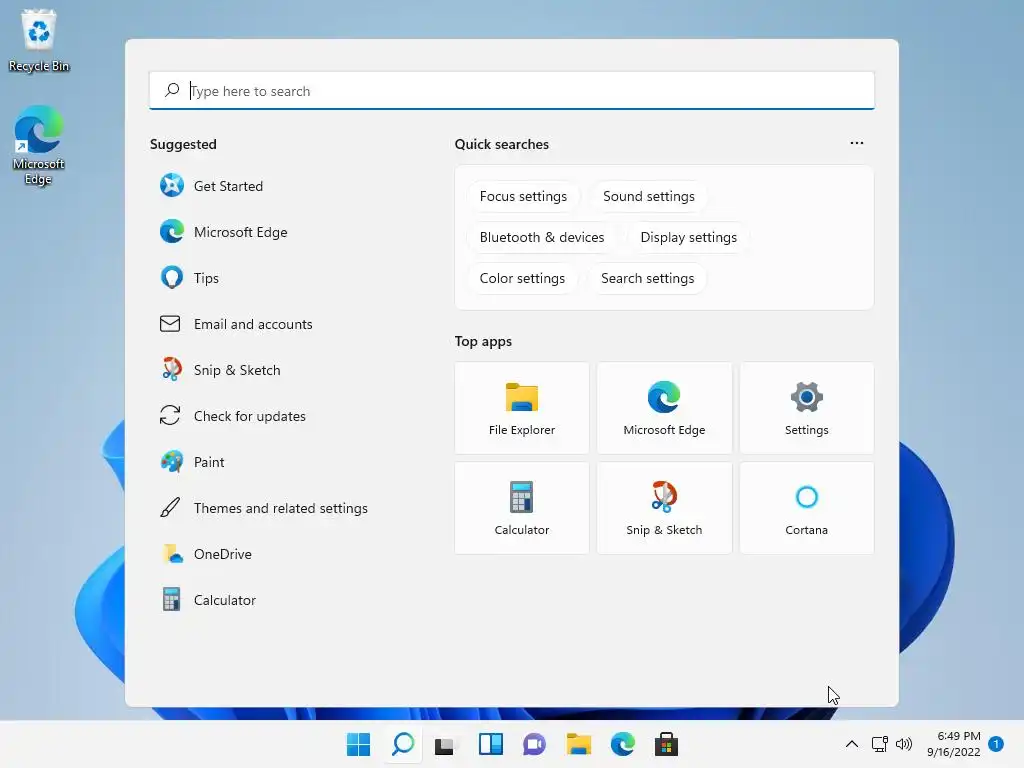1024x768 pixels.
Task: Open Task View on taskbar
Action: click(x=445, y=744)
